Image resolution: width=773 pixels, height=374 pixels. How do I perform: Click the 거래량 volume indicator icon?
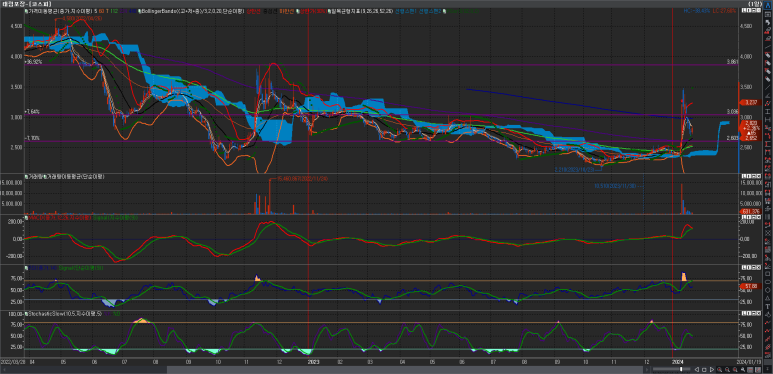click(x=26, y=176)
